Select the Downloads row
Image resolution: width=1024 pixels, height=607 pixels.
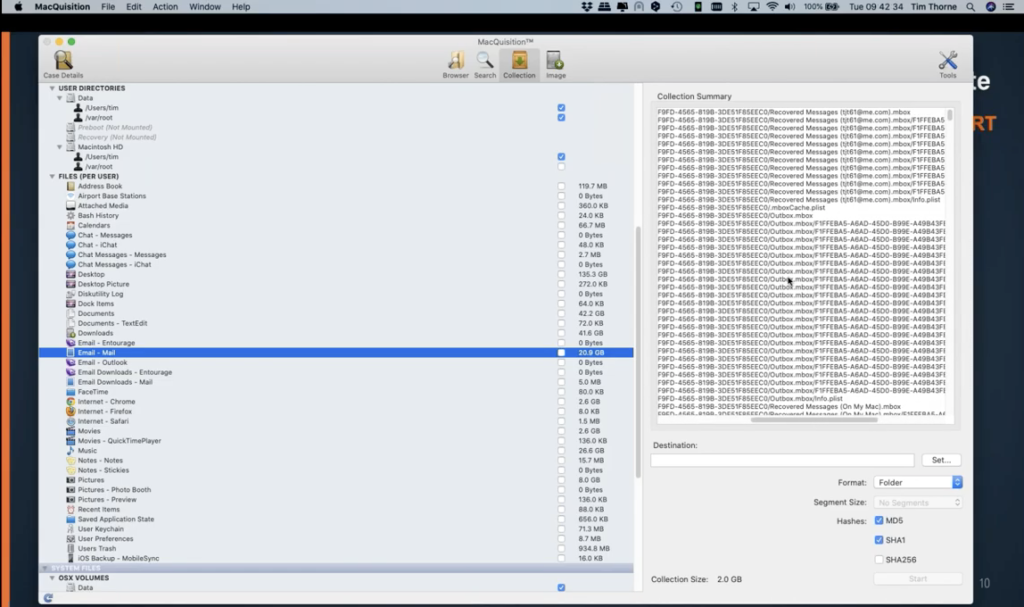(x=336, y=333)
